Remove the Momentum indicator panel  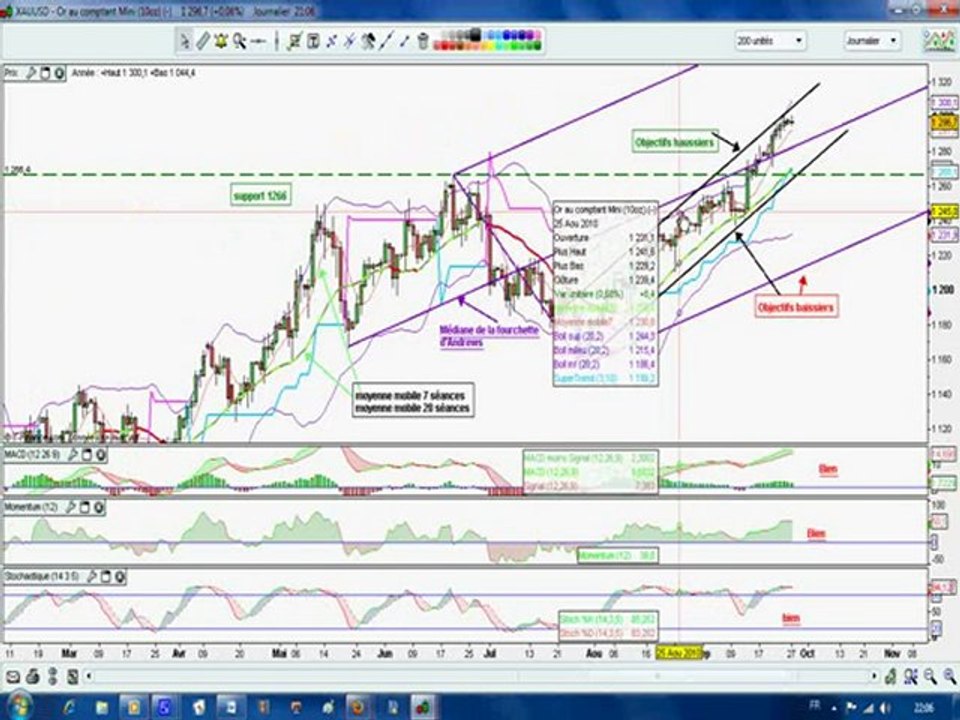pyautogui.click(x=99, y=508)
